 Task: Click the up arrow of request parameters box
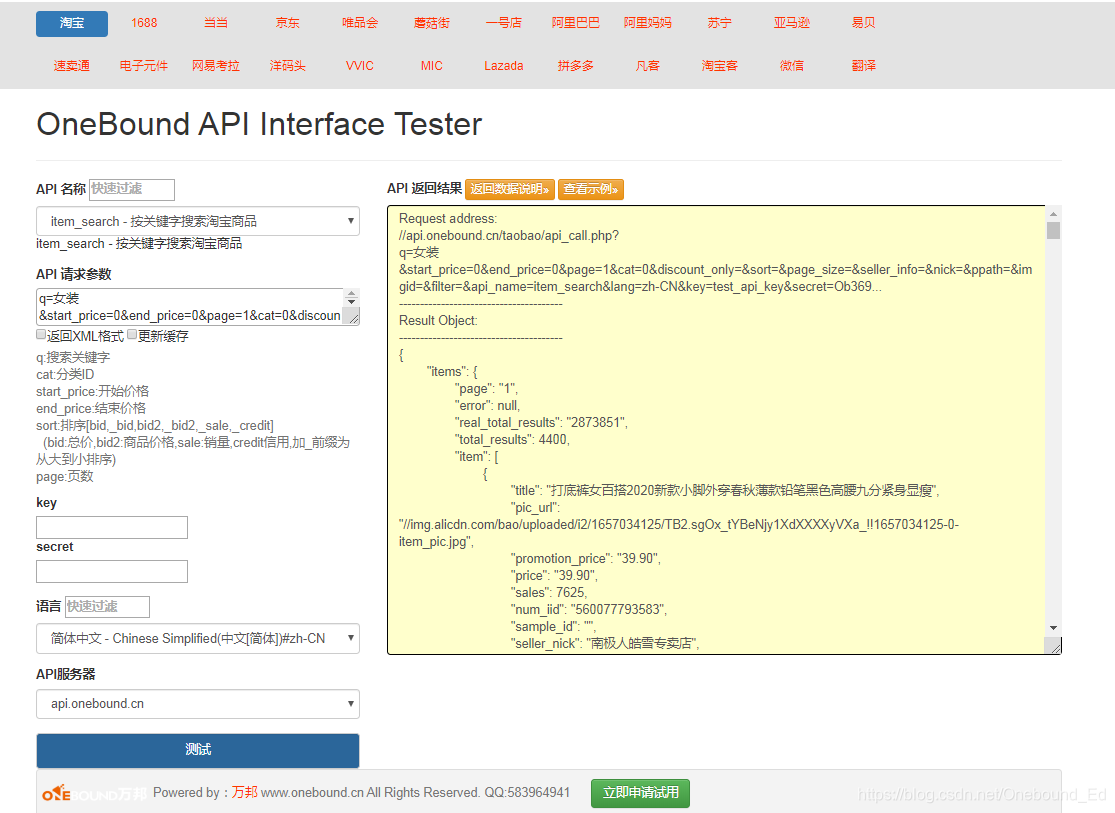[x=351, y=294]
